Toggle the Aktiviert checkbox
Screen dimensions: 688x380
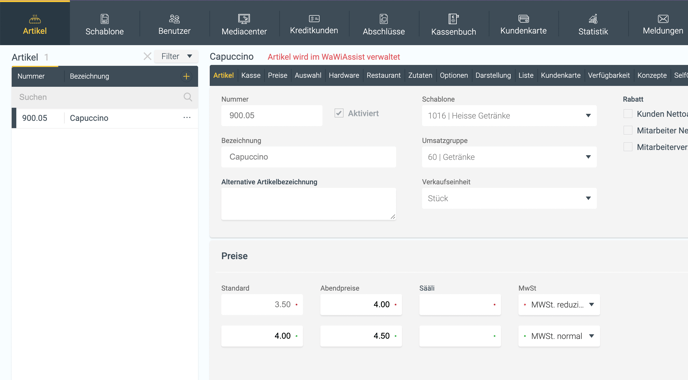tap(339, 113)
